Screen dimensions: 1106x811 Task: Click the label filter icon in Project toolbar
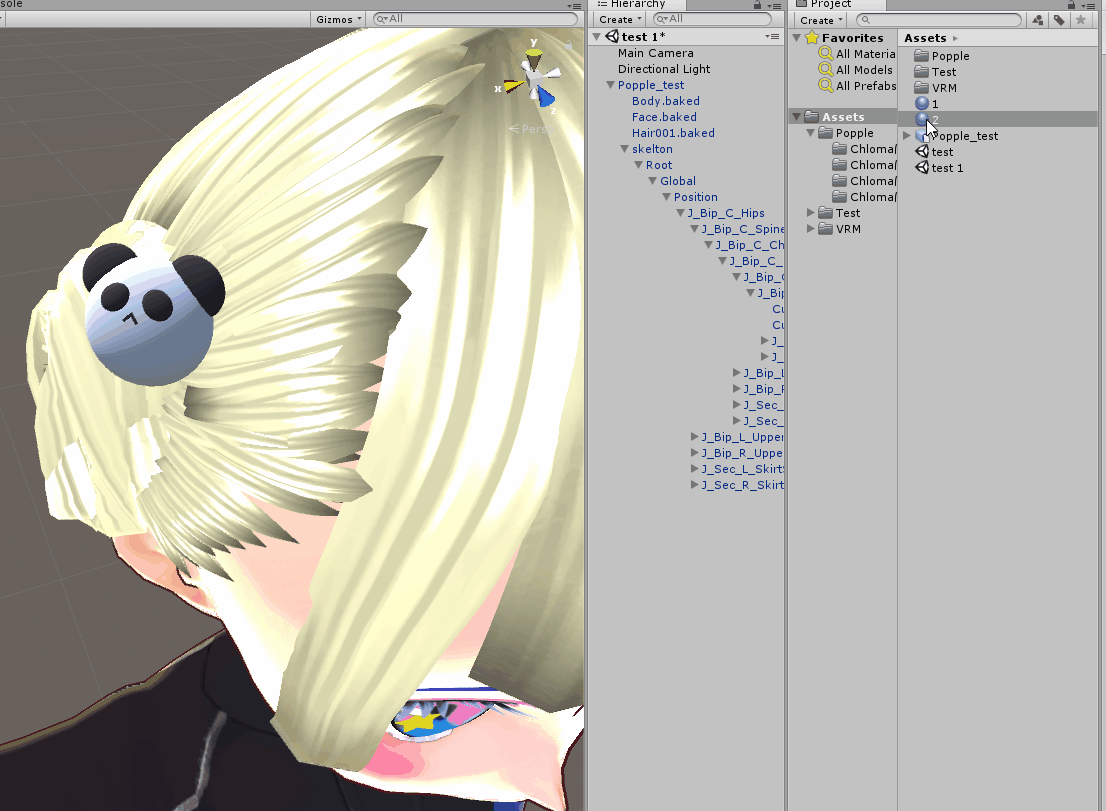1059,20
